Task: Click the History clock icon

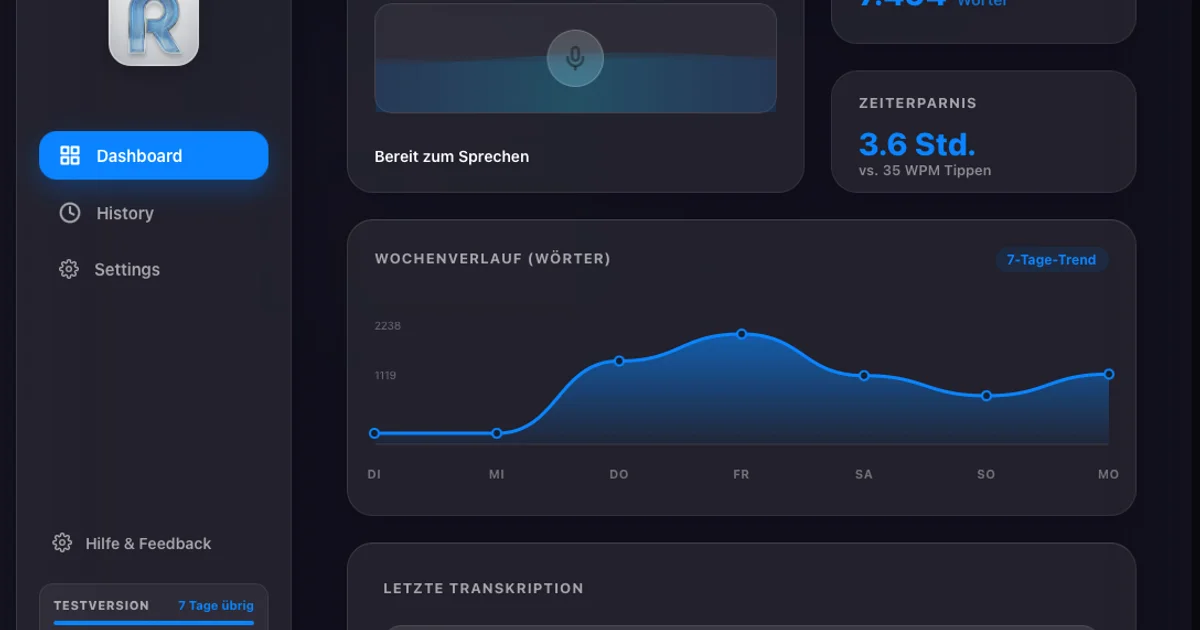Action: (x=70, y=213)
